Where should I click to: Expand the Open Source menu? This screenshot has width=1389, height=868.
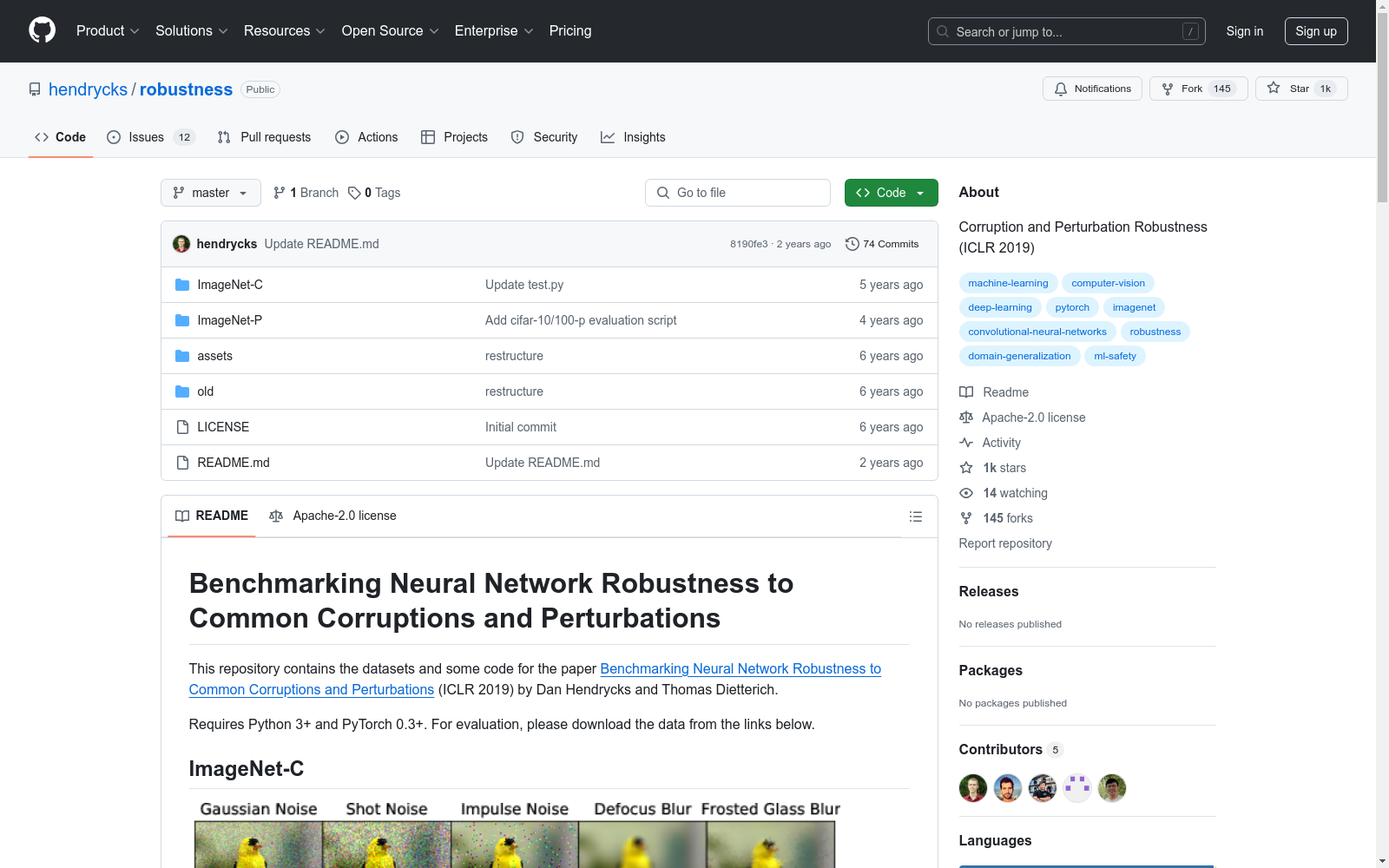pos(391,30)
